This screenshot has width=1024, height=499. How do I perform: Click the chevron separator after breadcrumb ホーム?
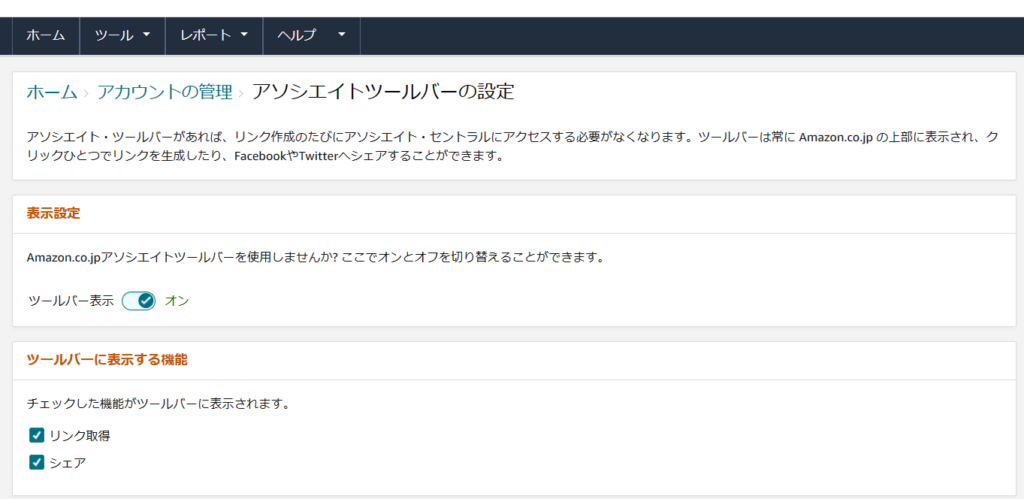[x=87, y=93]
